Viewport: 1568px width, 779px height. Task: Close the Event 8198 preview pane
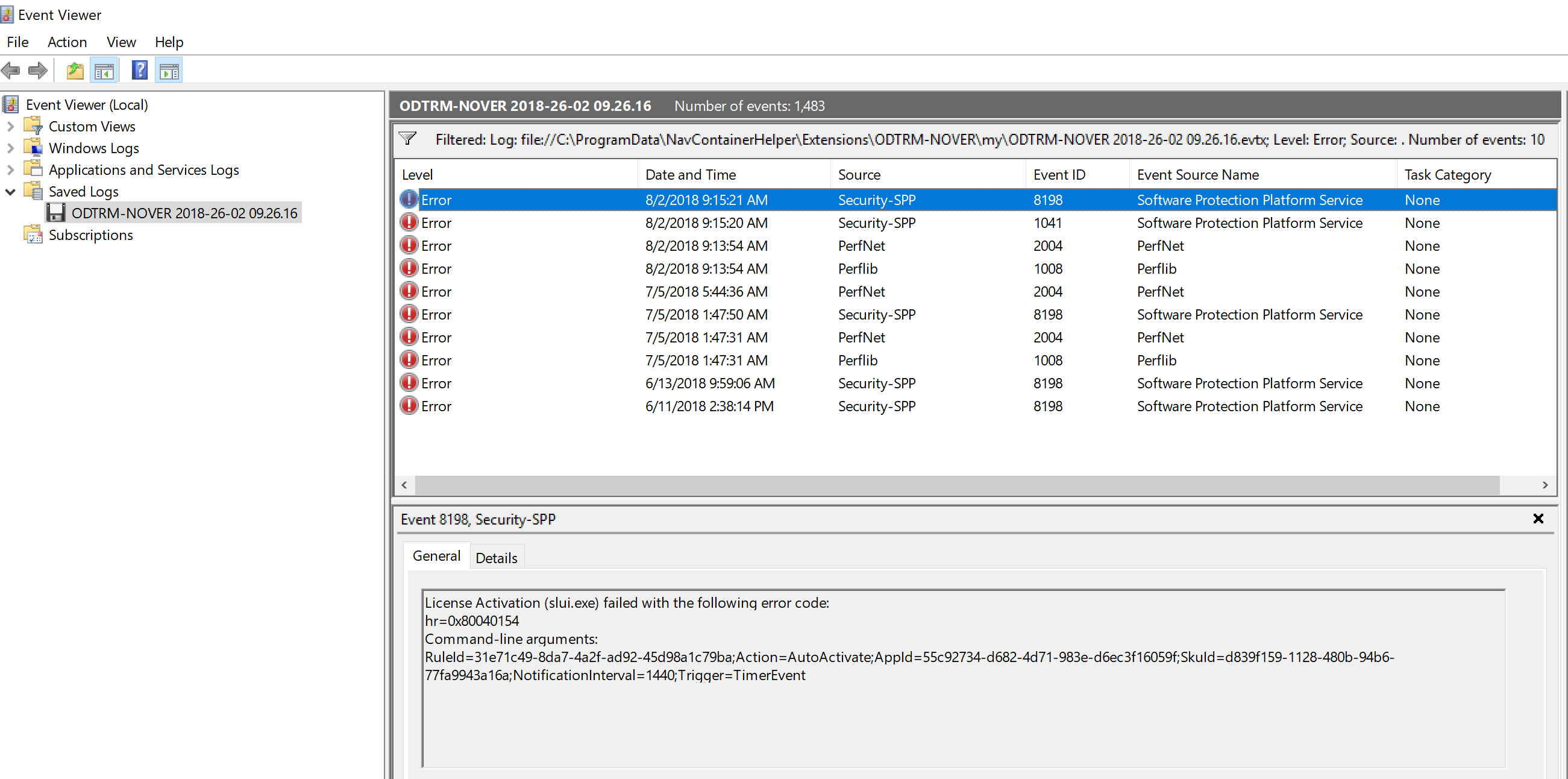coord(1539,519)
